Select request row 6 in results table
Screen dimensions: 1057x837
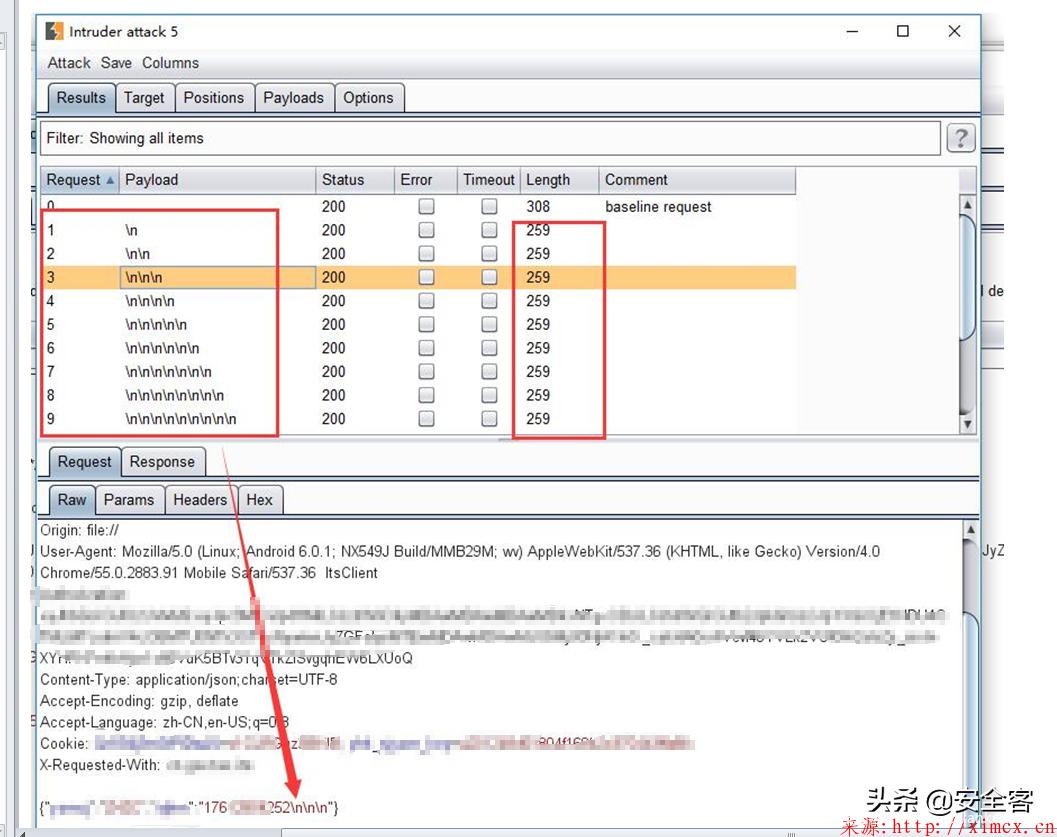419,348
